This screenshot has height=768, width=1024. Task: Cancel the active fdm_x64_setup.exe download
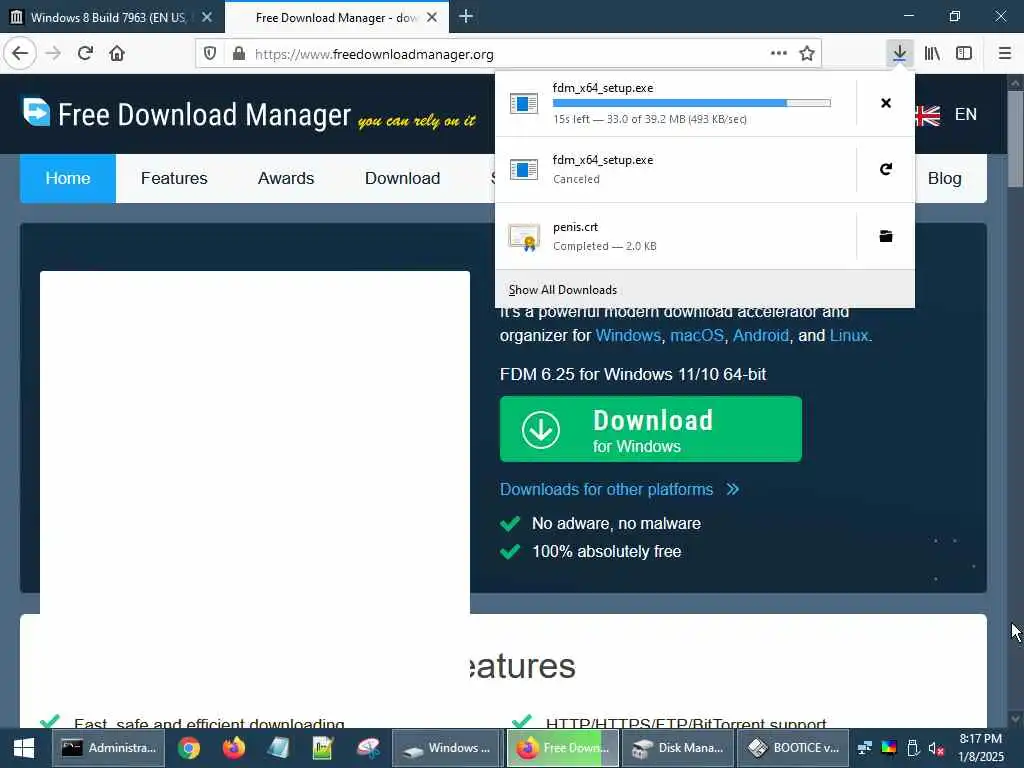[886, 103]
